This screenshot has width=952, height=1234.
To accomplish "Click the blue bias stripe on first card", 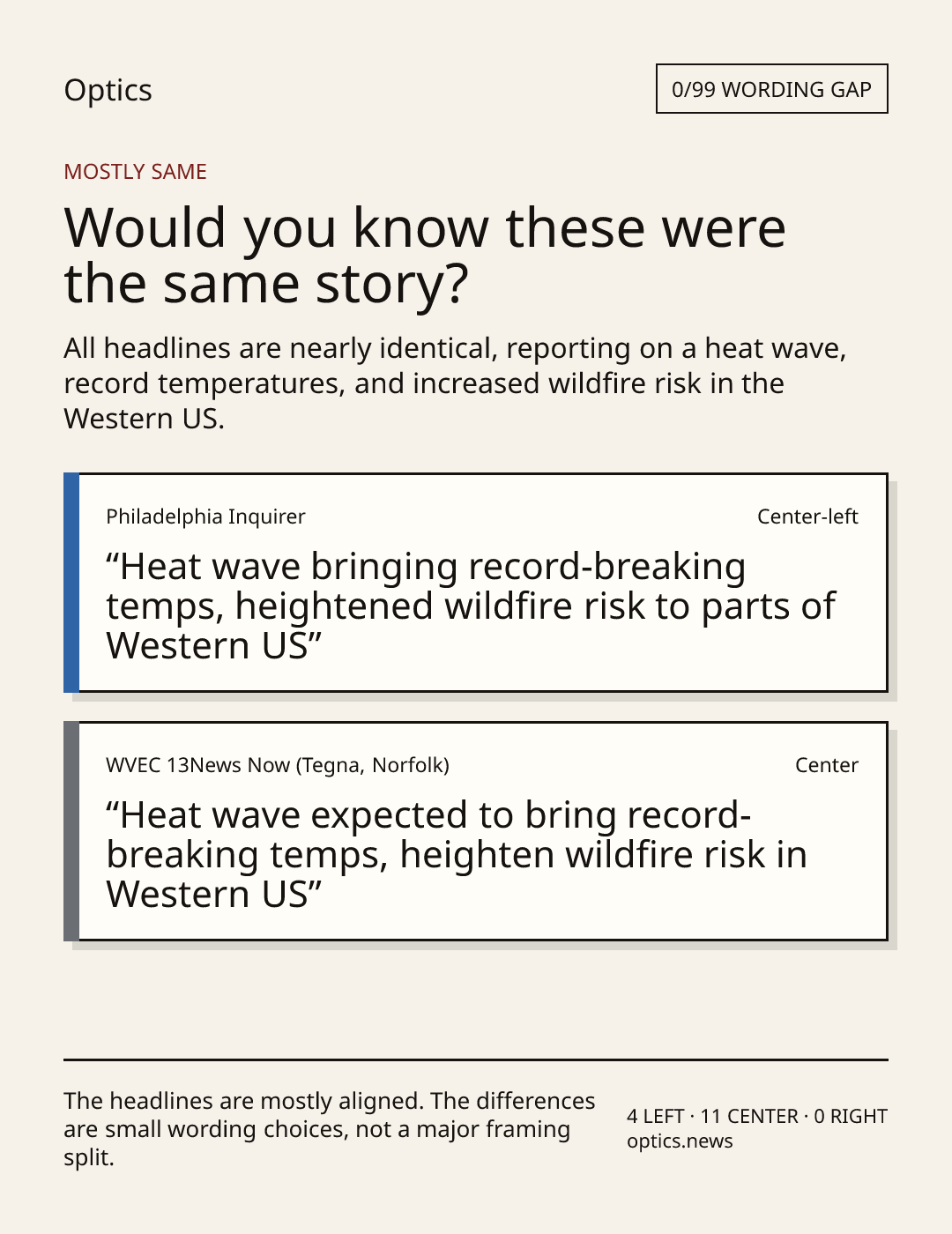I will click(x=71, y=583).
